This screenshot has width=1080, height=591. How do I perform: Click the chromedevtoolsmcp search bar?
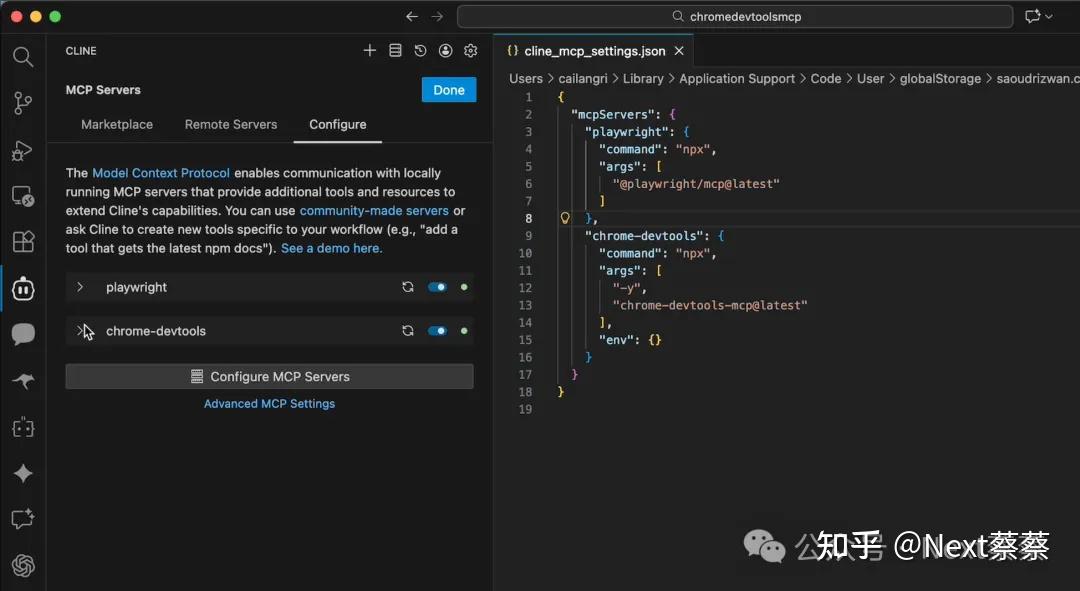point(735,17)
